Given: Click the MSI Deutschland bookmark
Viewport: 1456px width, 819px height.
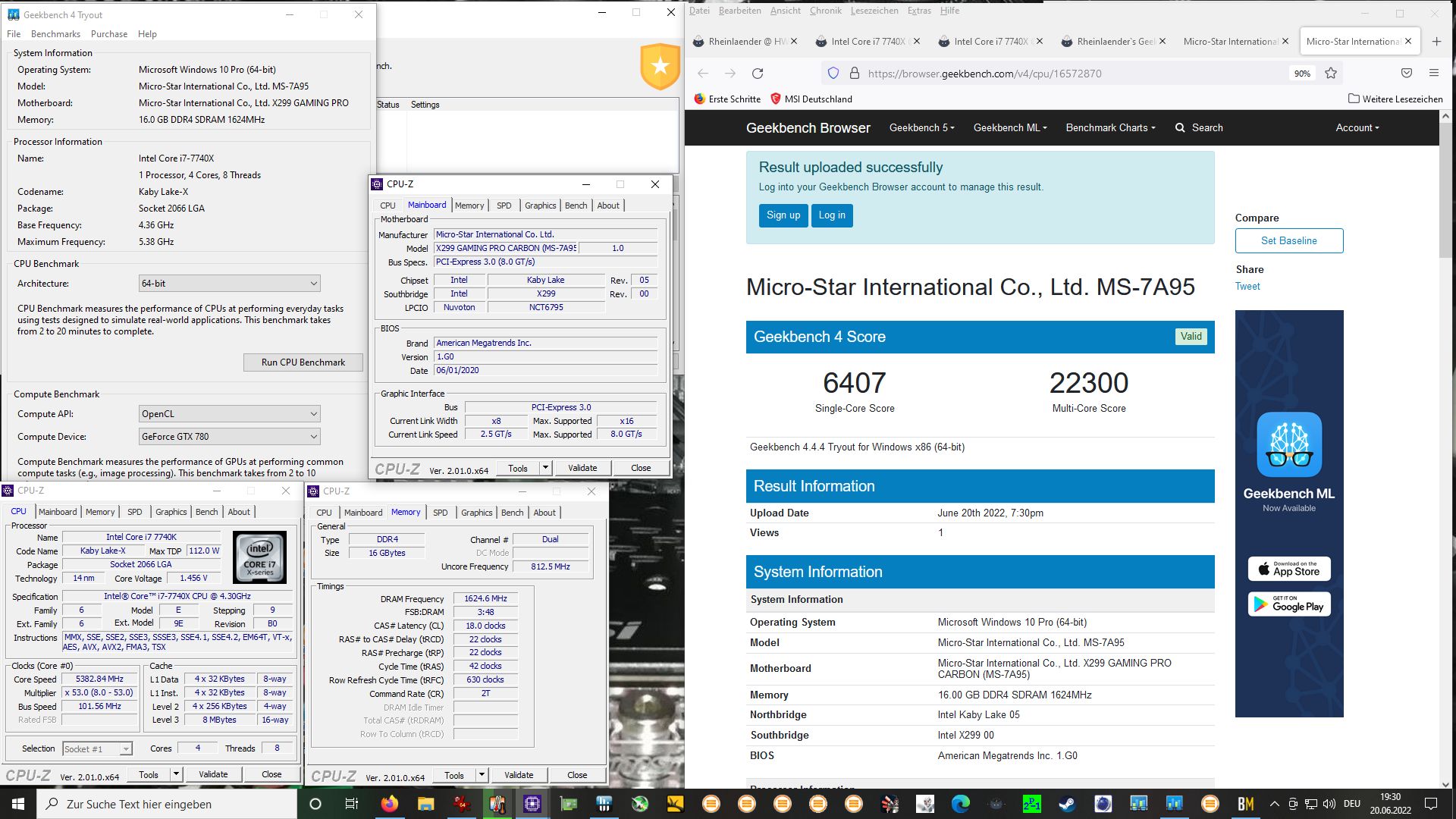Looking at the screenshot, I should coord(811,99).
